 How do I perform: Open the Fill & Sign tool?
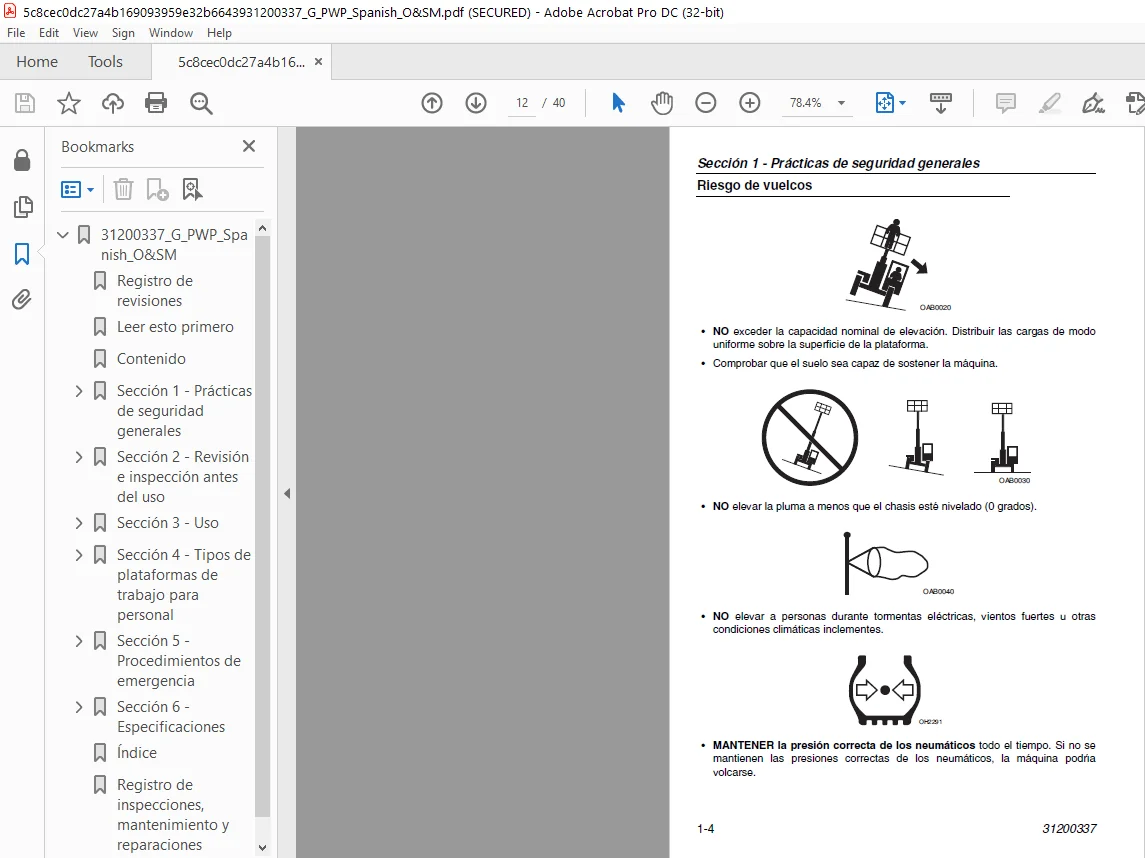tap(1093, 103)
